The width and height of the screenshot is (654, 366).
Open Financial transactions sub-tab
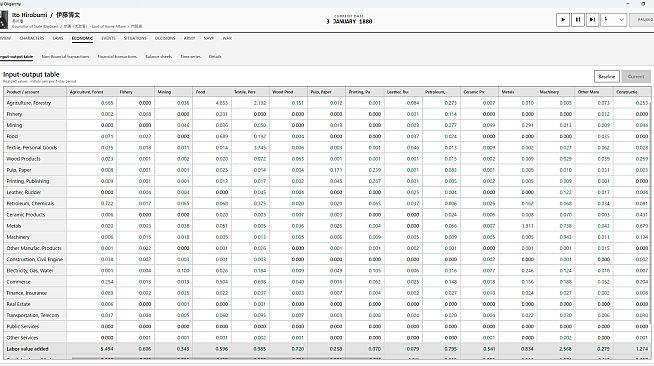(x=117, y=57)
